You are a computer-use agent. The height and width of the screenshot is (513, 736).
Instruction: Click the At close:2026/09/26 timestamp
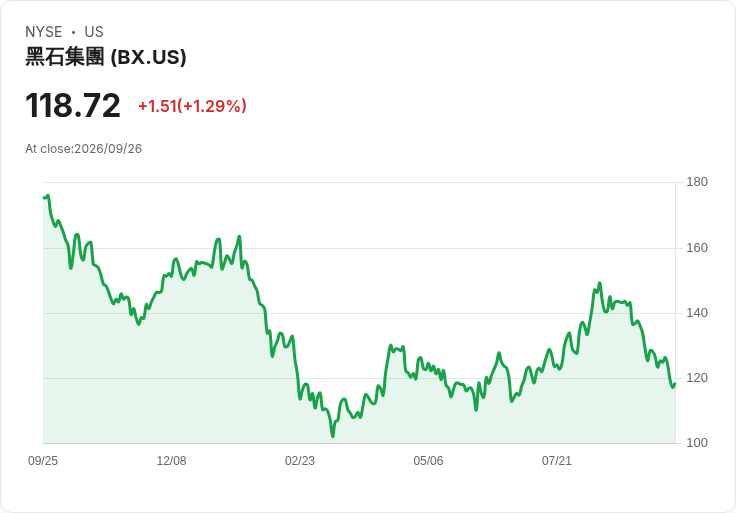click(x=84, y=149)
